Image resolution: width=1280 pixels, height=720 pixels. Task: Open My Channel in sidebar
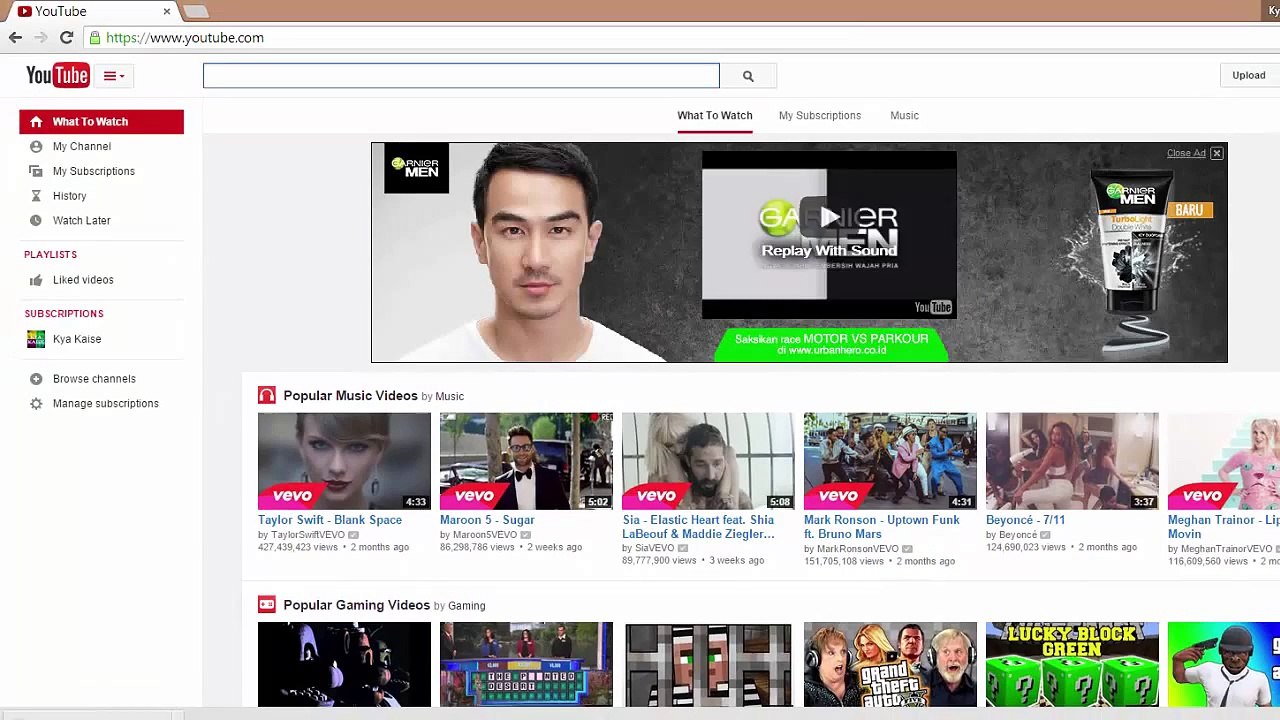click(82, 147)
